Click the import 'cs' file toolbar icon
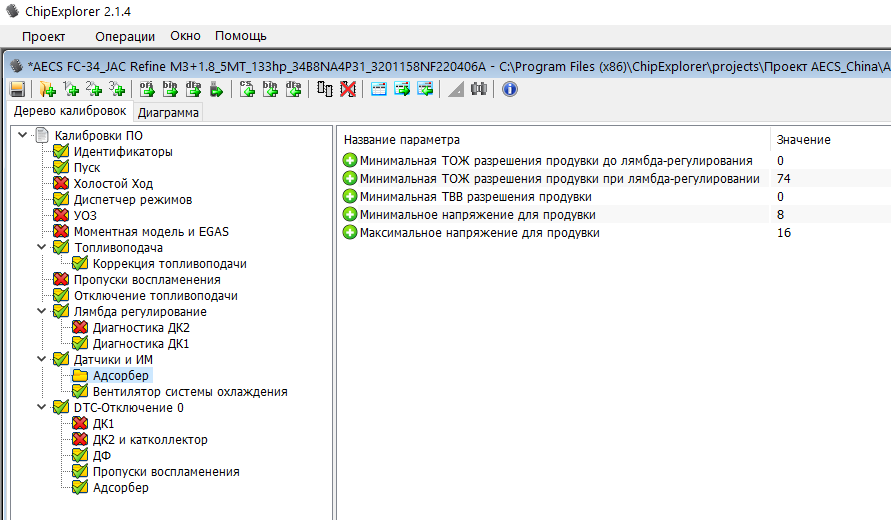The width and height of the screenshot is (891, 520). tap(247, 89)
